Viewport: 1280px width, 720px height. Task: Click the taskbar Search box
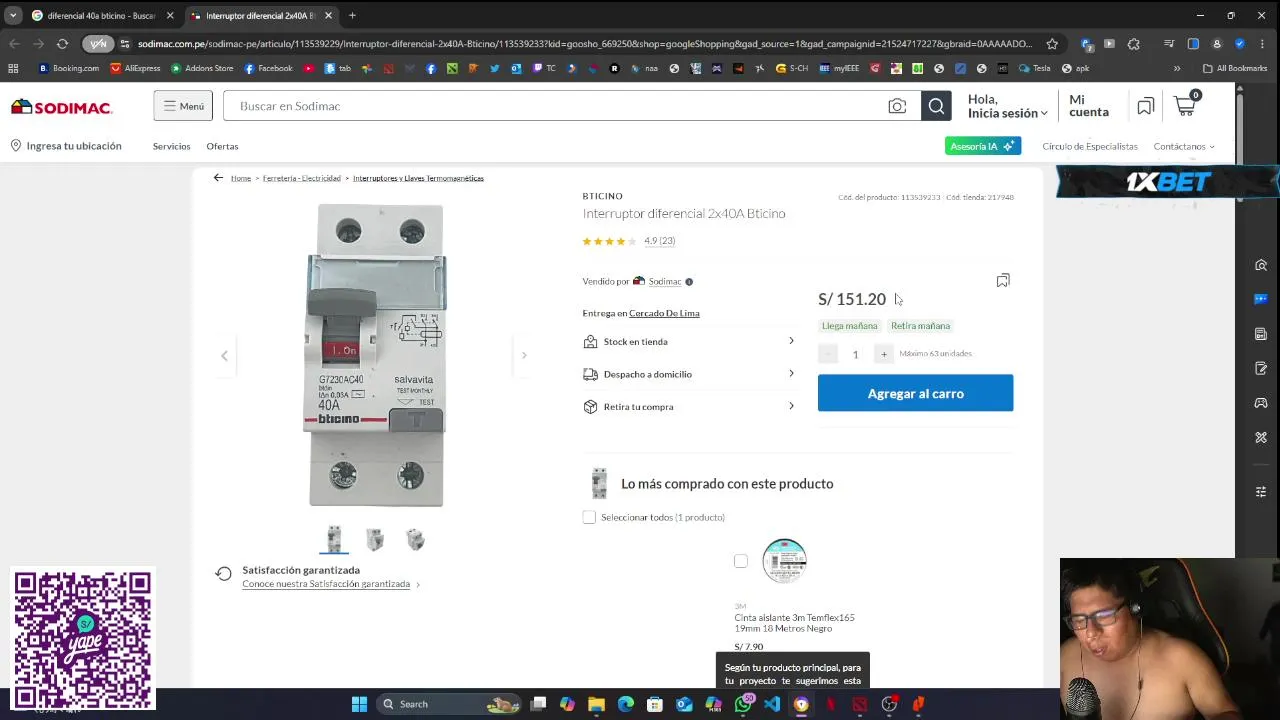449,704
